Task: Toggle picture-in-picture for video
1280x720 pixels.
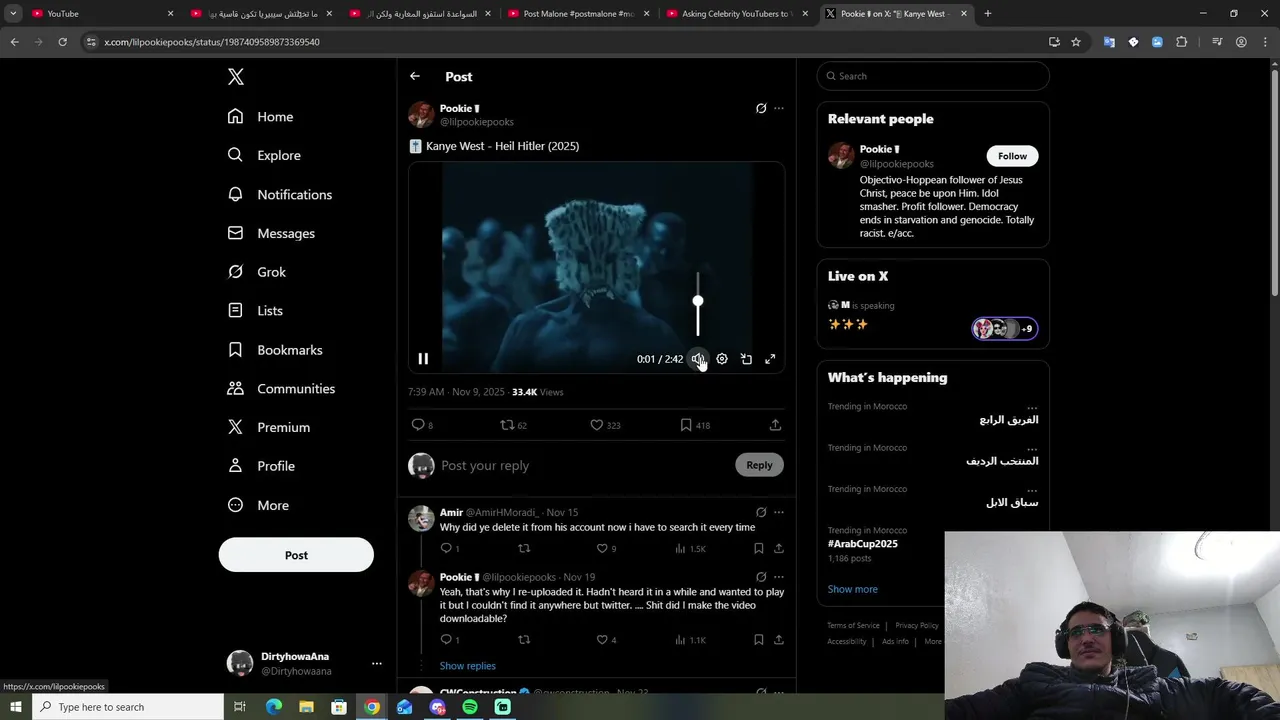Action: (x=746, y=359)
